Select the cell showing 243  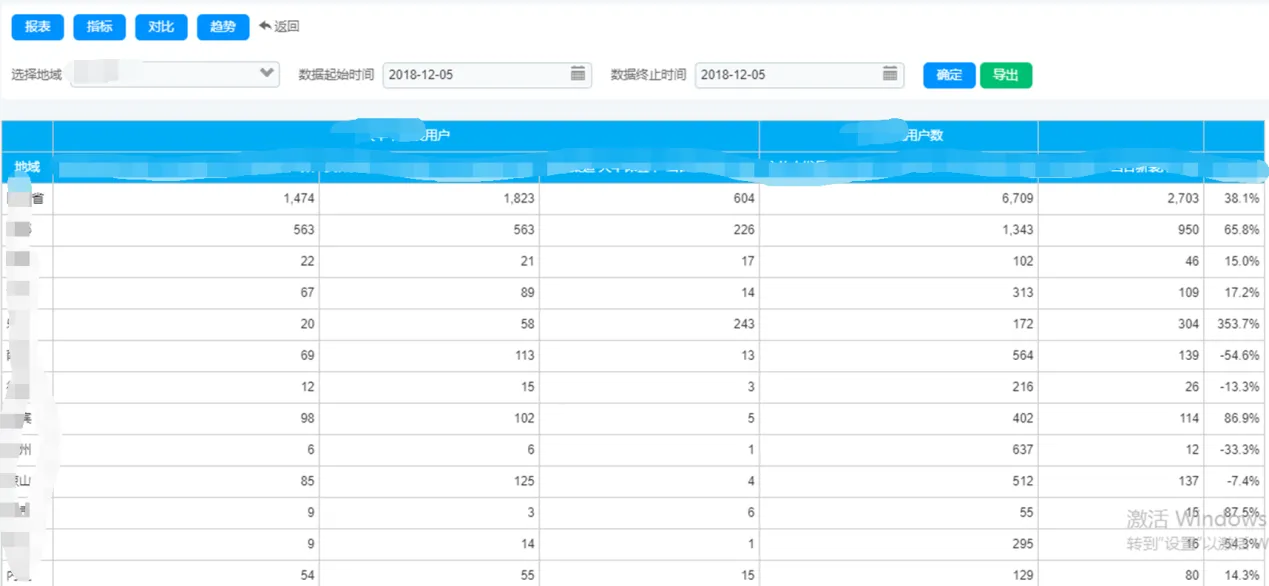click(x=649, y=325)
